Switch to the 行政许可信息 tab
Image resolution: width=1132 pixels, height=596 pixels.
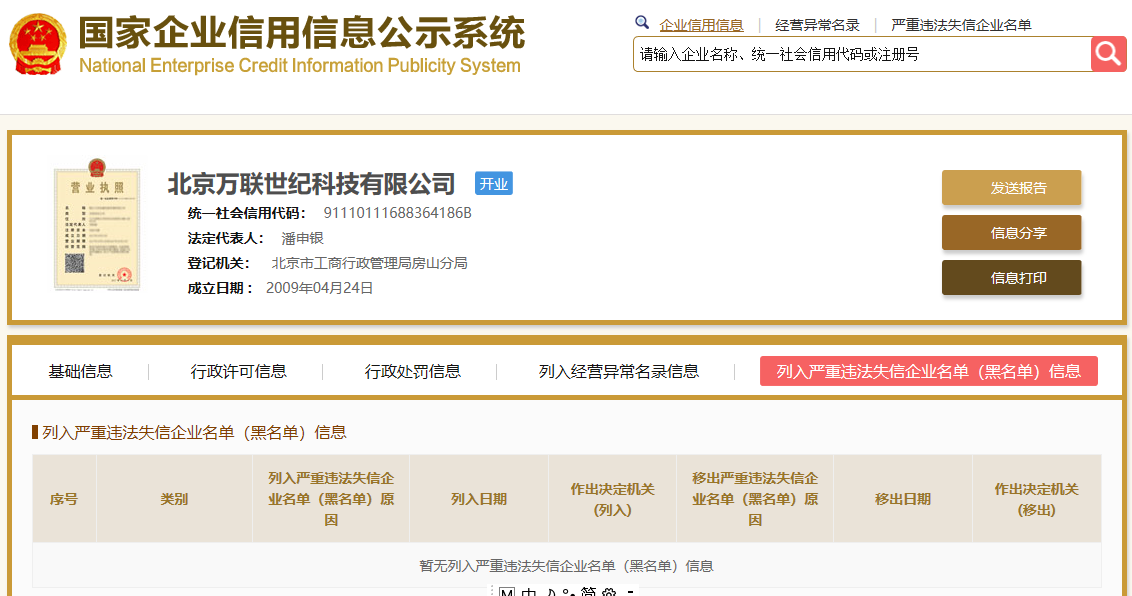tap(238, 372)
